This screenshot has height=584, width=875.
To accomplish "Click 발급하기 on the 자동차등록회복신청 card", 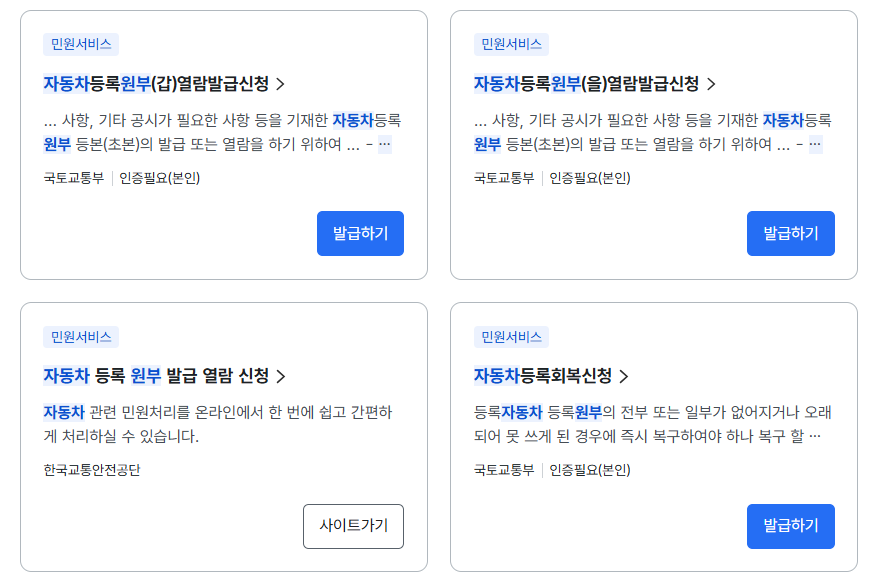I will point(790,527).
